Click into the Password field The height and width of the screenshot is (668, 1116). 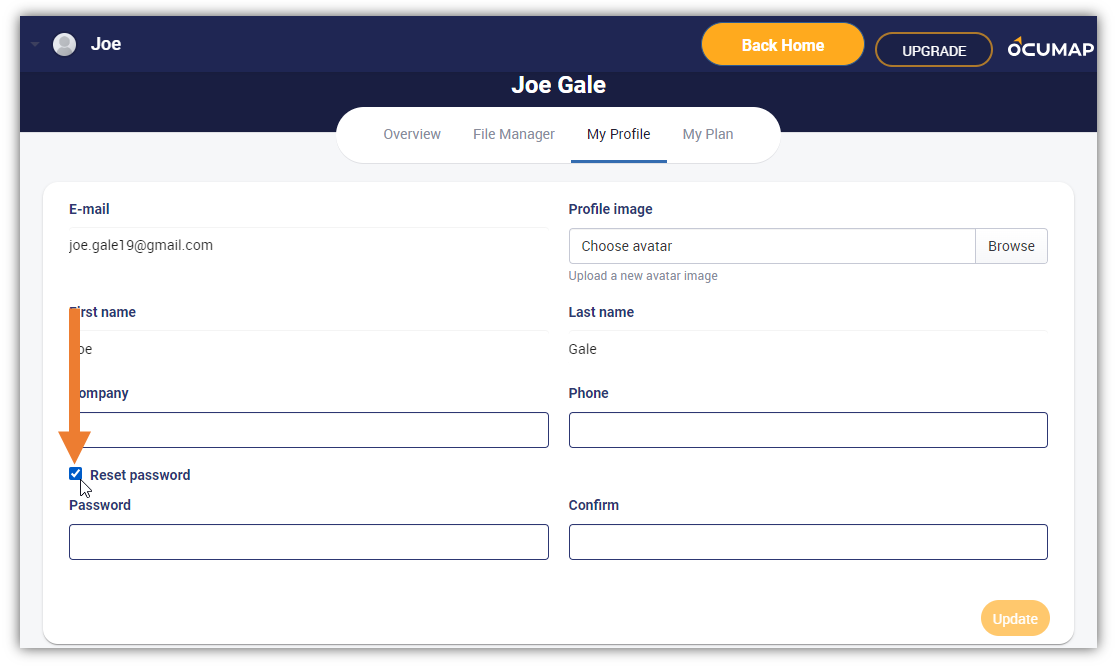coord(309,542)
